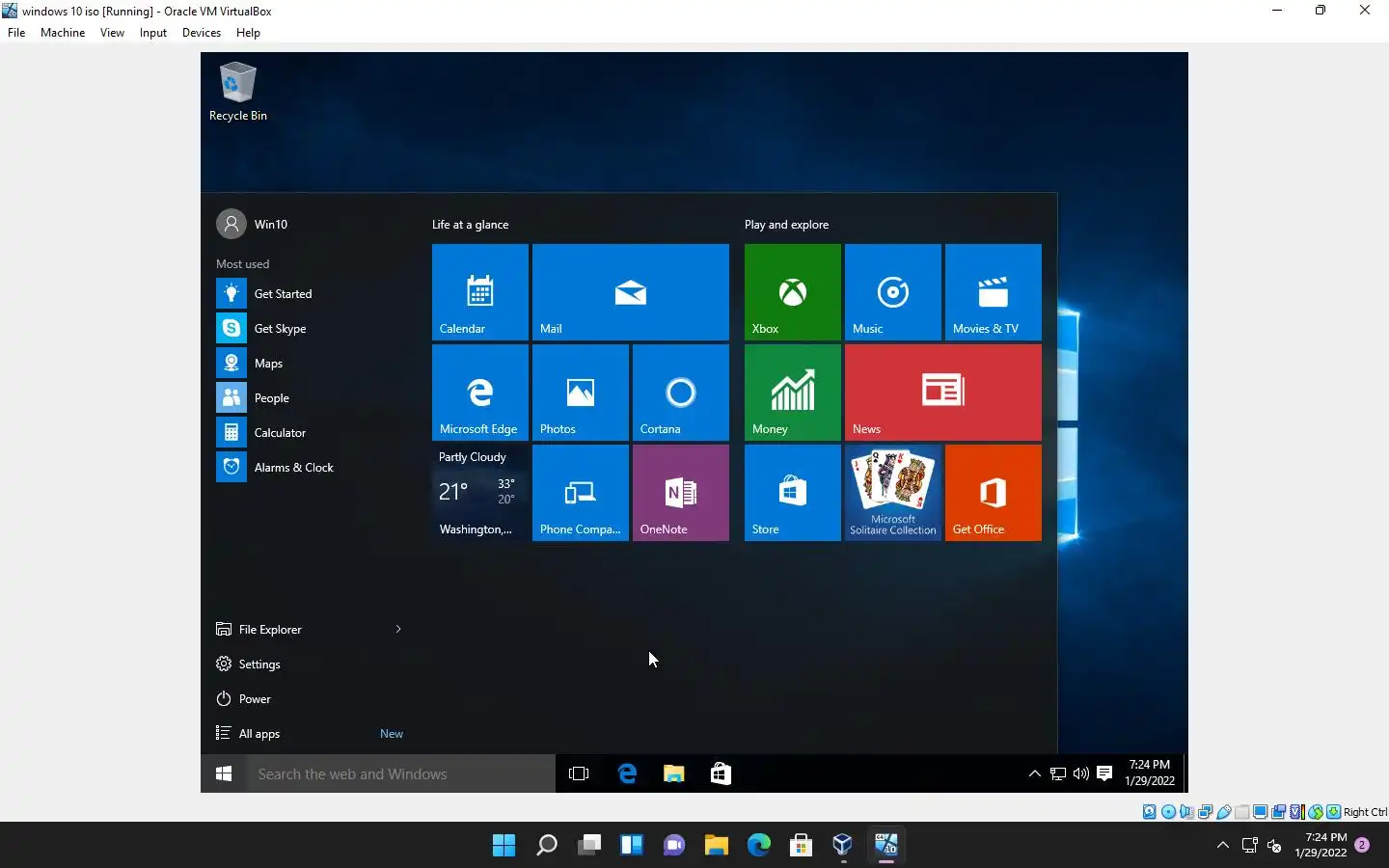Viewport: 1389px width, 868px height.
Task: Click the host Windows 11 Start button
Action: pos(504,846)
